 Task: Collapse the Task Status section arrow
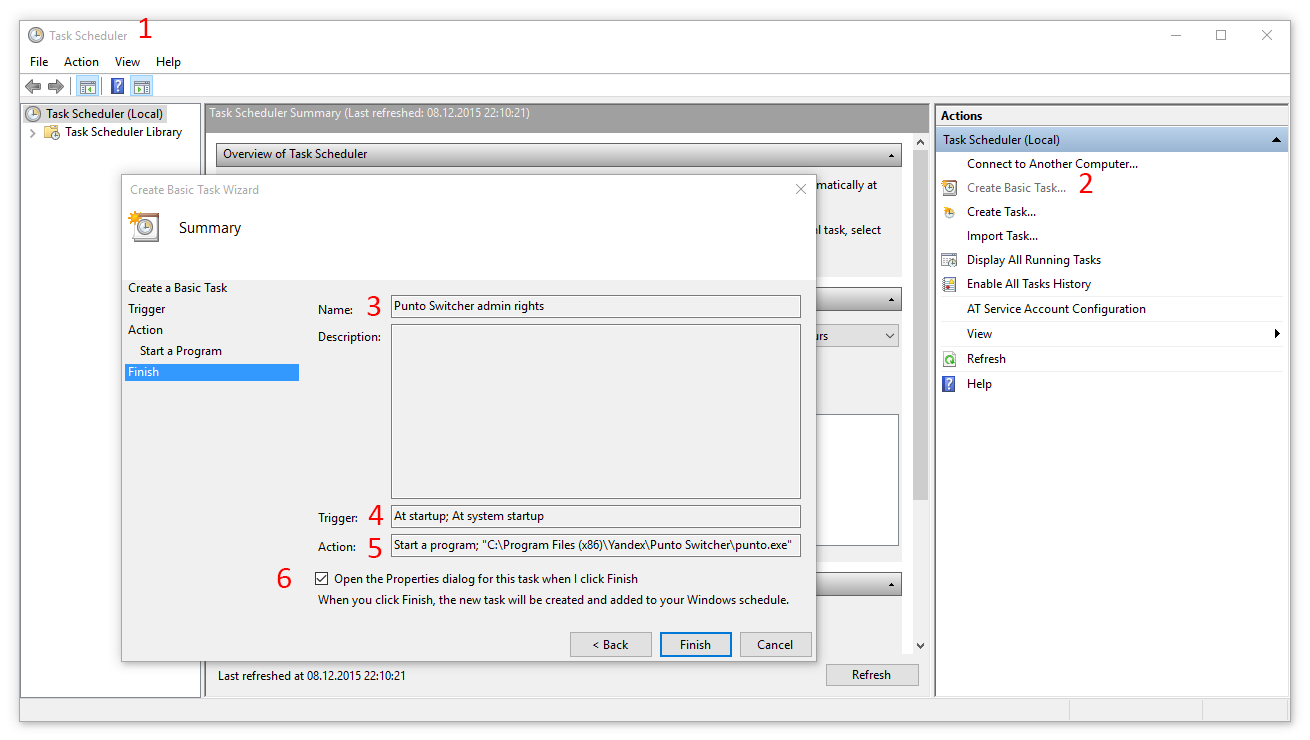(x=891, y=300)
